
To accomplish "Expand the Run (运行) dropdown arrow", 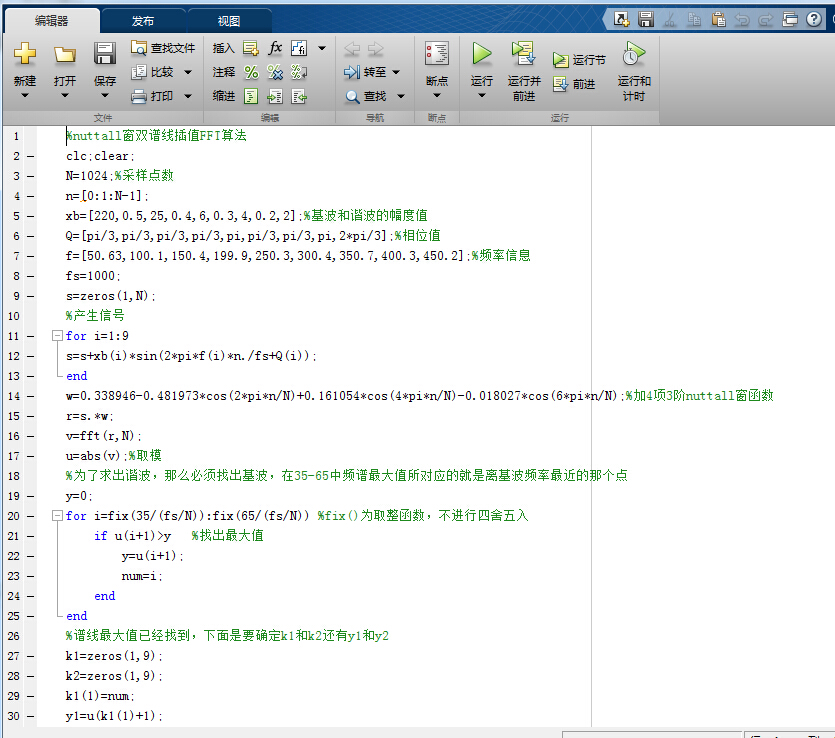I will [x=481, y=95].
